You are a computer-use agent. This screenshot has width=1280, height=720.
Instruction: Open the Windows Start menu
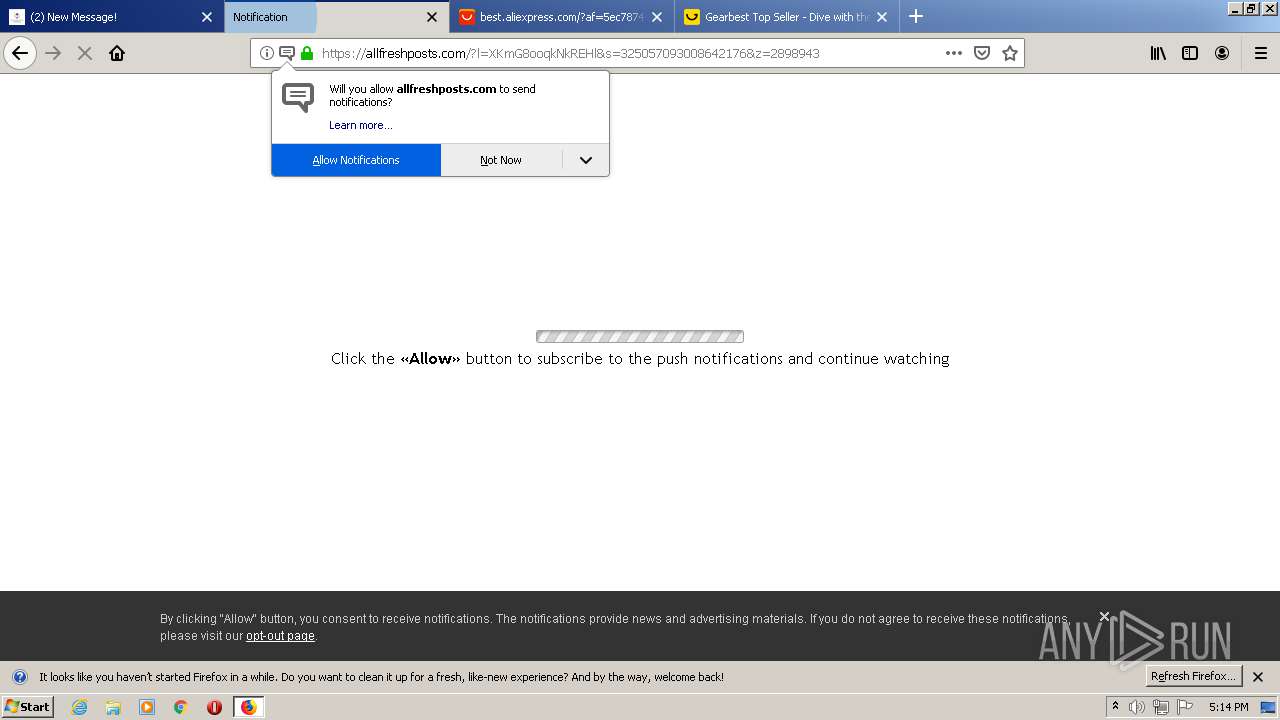[x=27, y=706]
